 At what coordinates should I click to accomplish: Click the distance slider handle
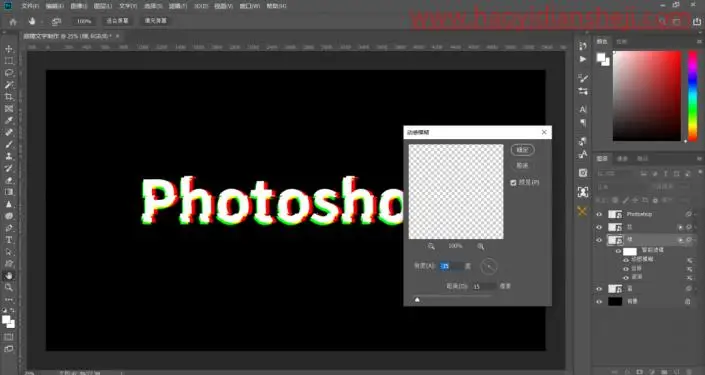point(417,299)
